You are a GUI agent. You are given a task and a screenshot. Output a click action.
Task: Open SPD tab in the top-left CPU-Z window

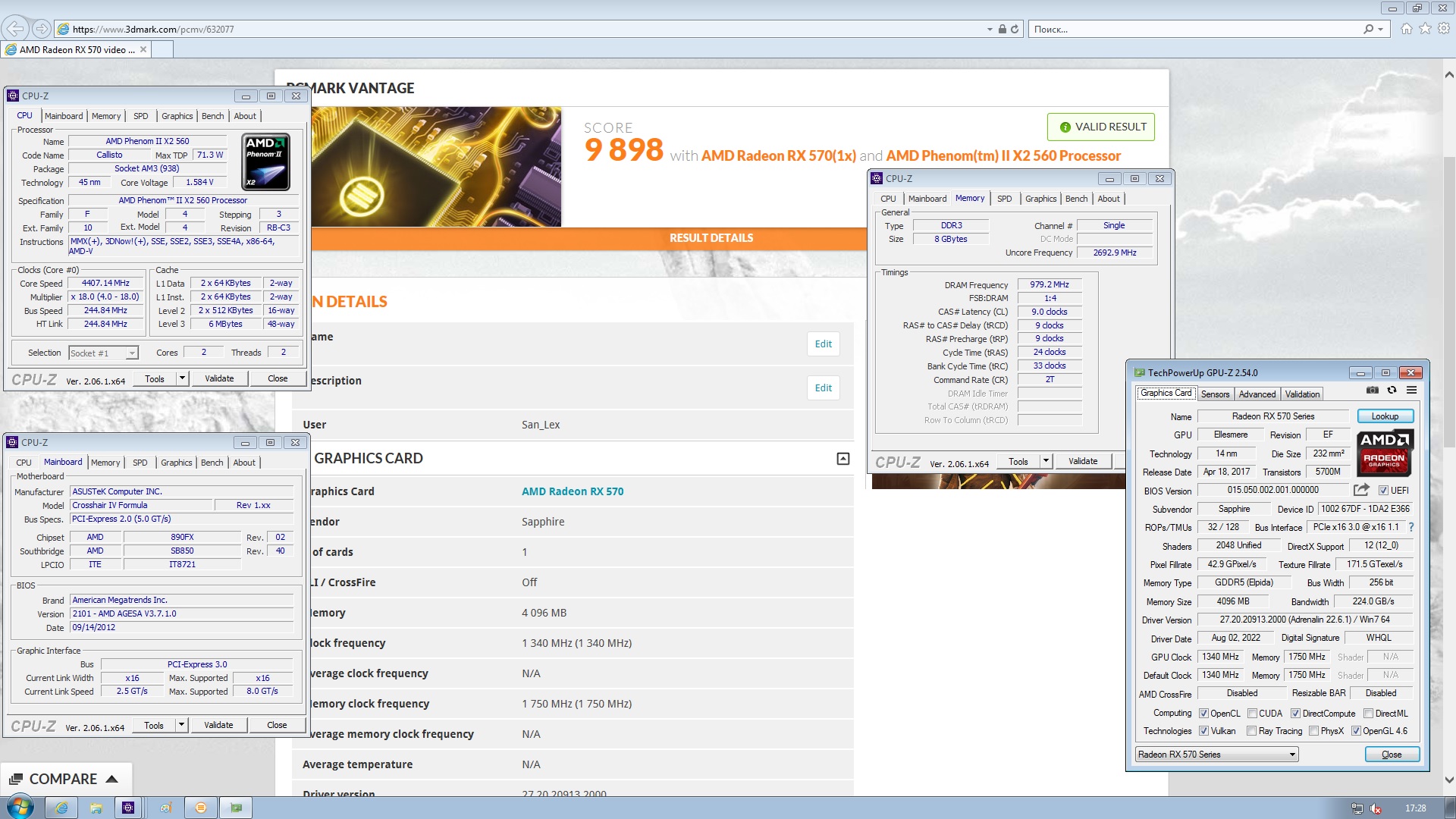click(141, 116)
